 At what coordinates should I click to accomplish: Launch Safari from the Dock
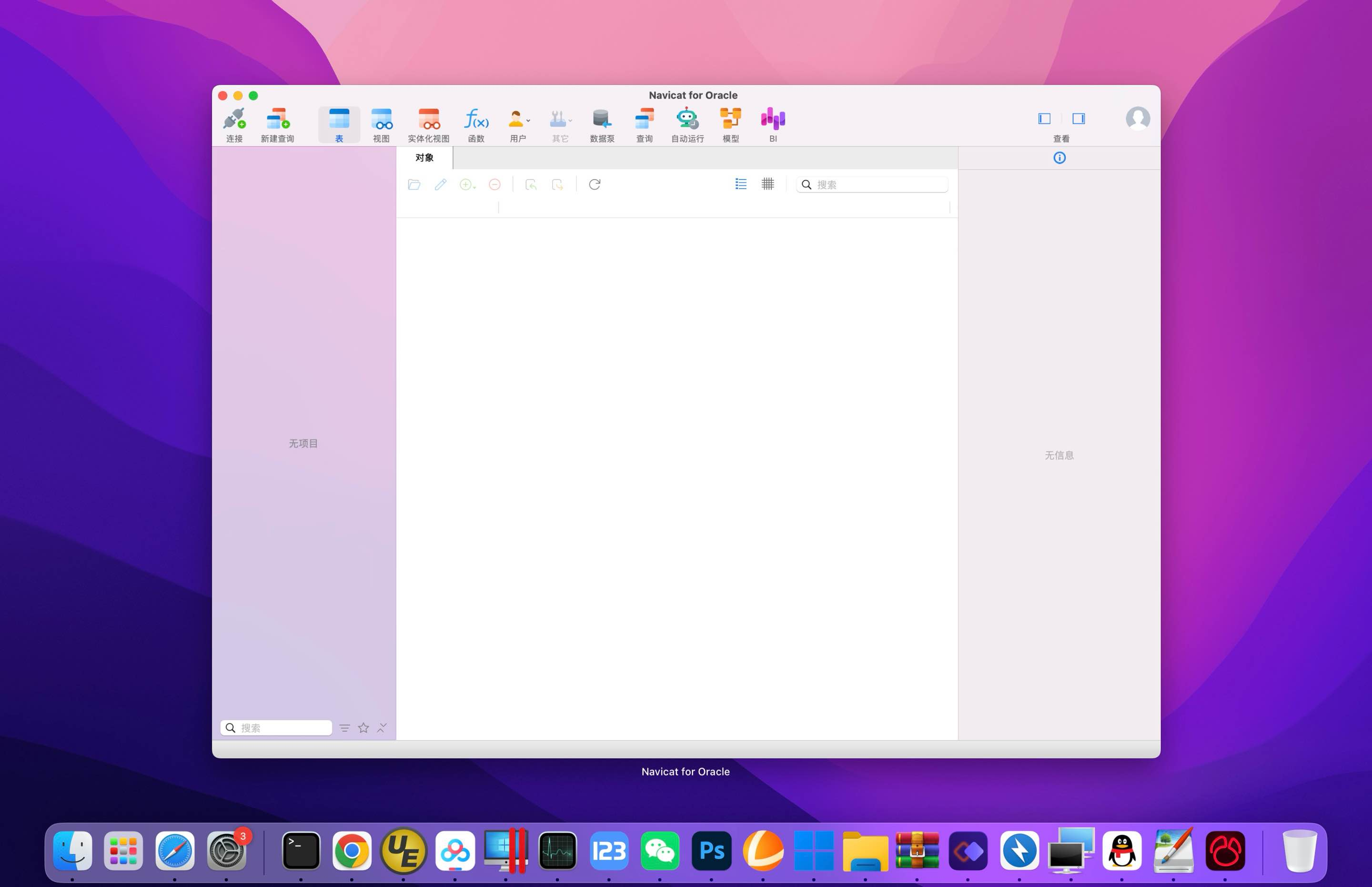[x=174, y=850]
